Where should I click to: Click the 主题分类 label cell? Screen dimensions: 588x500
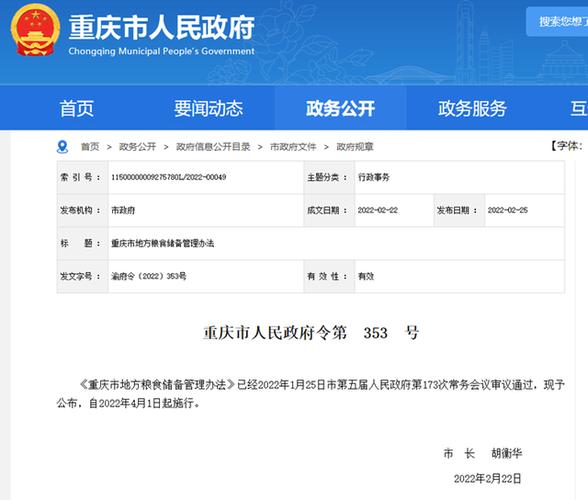click(329, 177)
